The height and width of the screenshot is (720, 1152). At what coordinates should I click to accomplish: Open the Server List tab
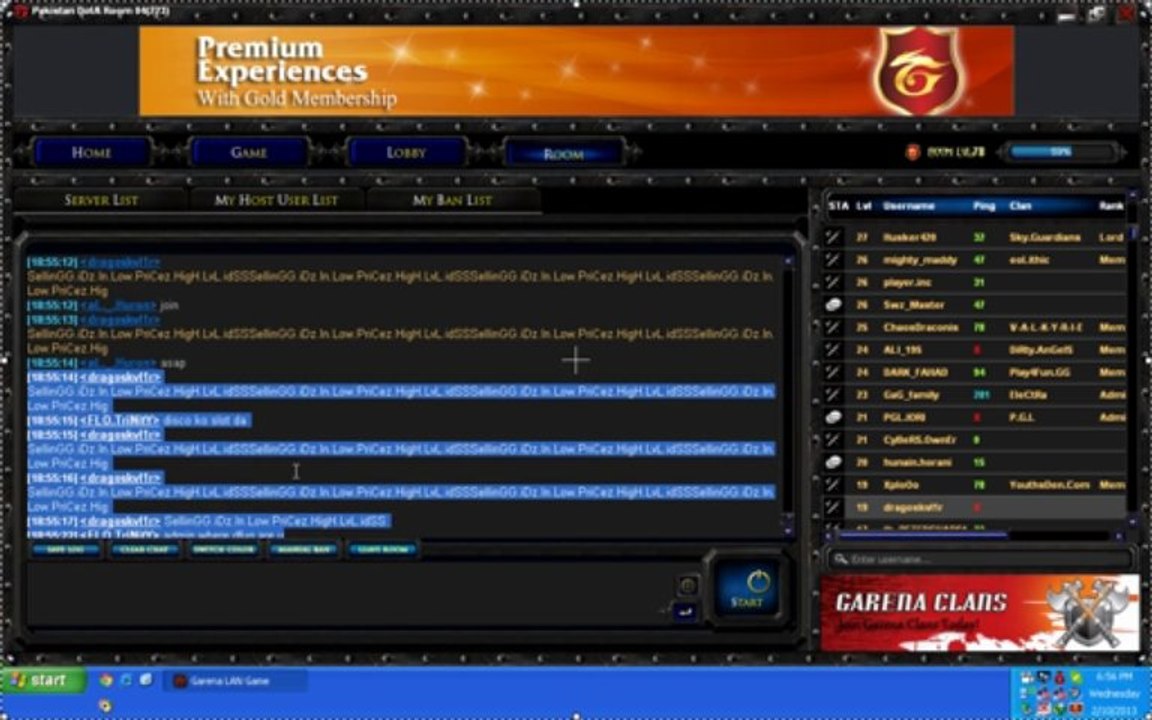(x=101, y=200)
